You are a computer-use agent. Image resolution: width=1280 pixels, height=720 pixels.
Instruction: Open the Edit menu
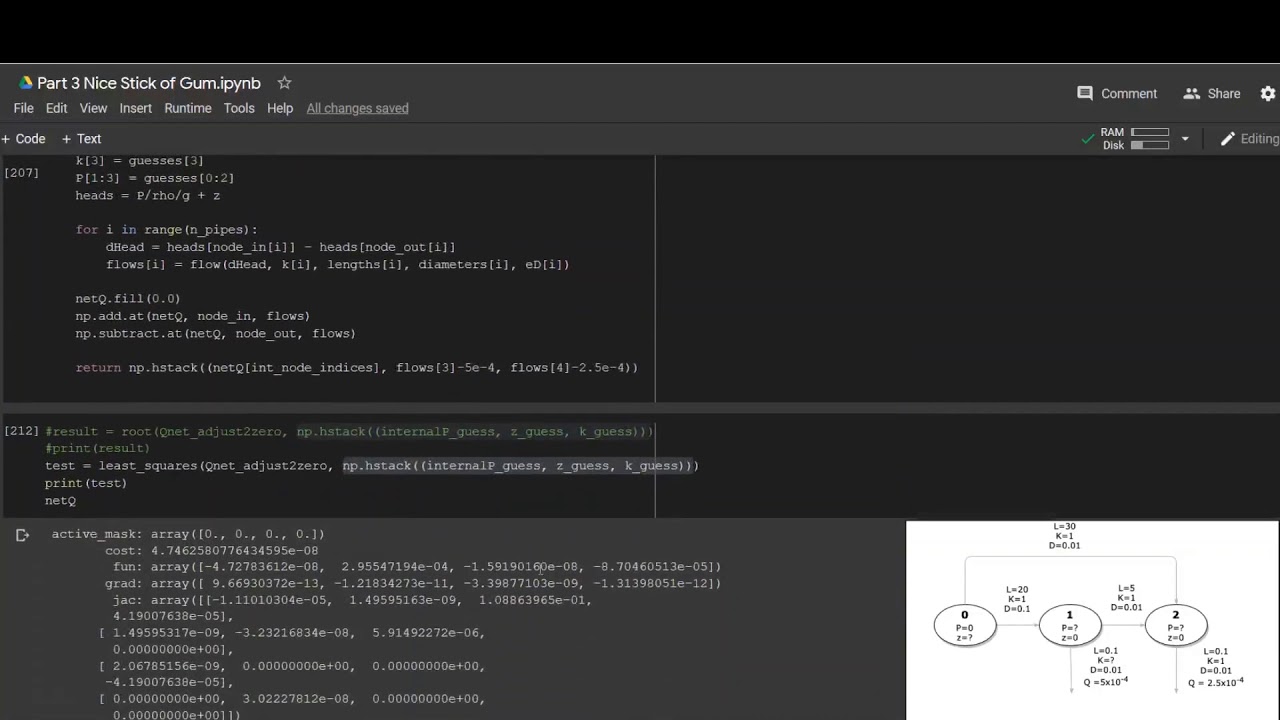[x=57, y=108]
